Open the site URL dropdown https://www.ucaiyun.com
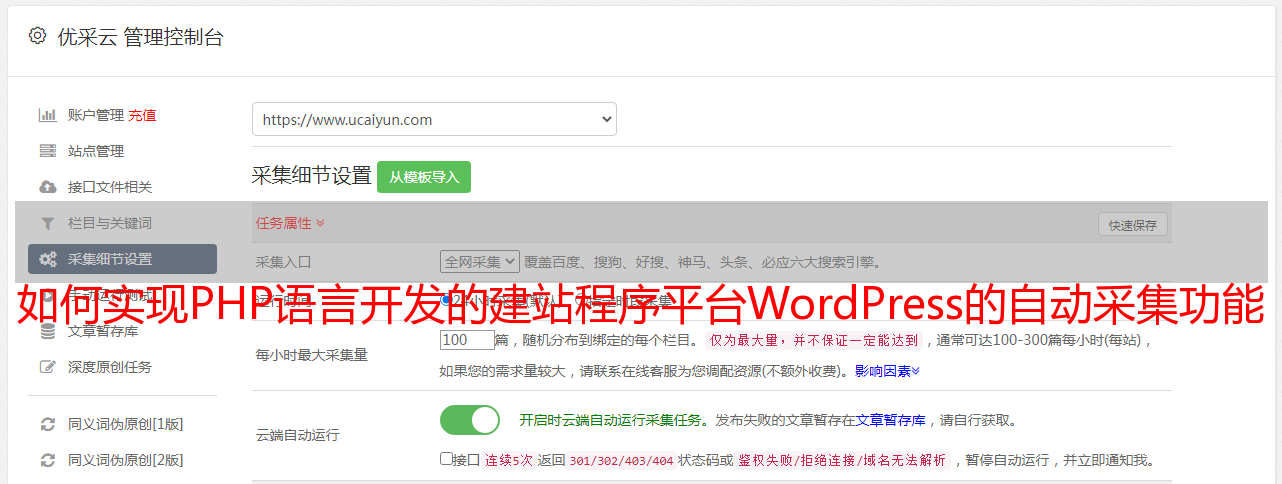Screen dimensions: 1282x484 tap(434, 119)
